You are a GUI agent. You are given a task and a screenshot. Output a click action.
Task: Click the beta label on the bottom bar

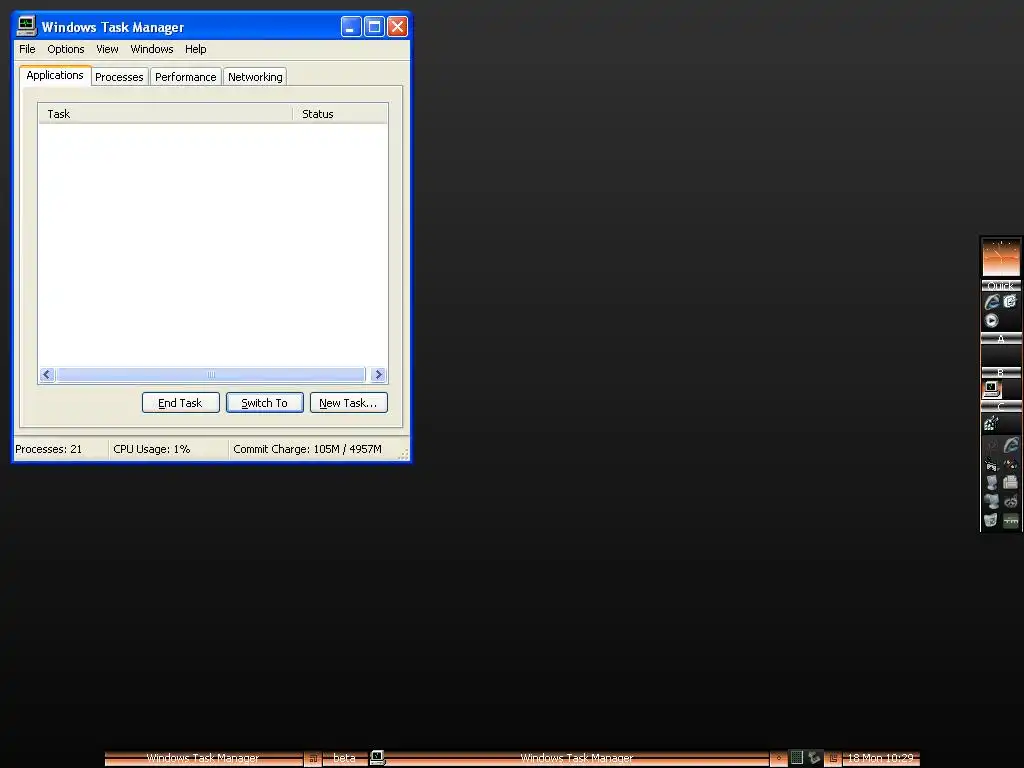pos(344,758)
